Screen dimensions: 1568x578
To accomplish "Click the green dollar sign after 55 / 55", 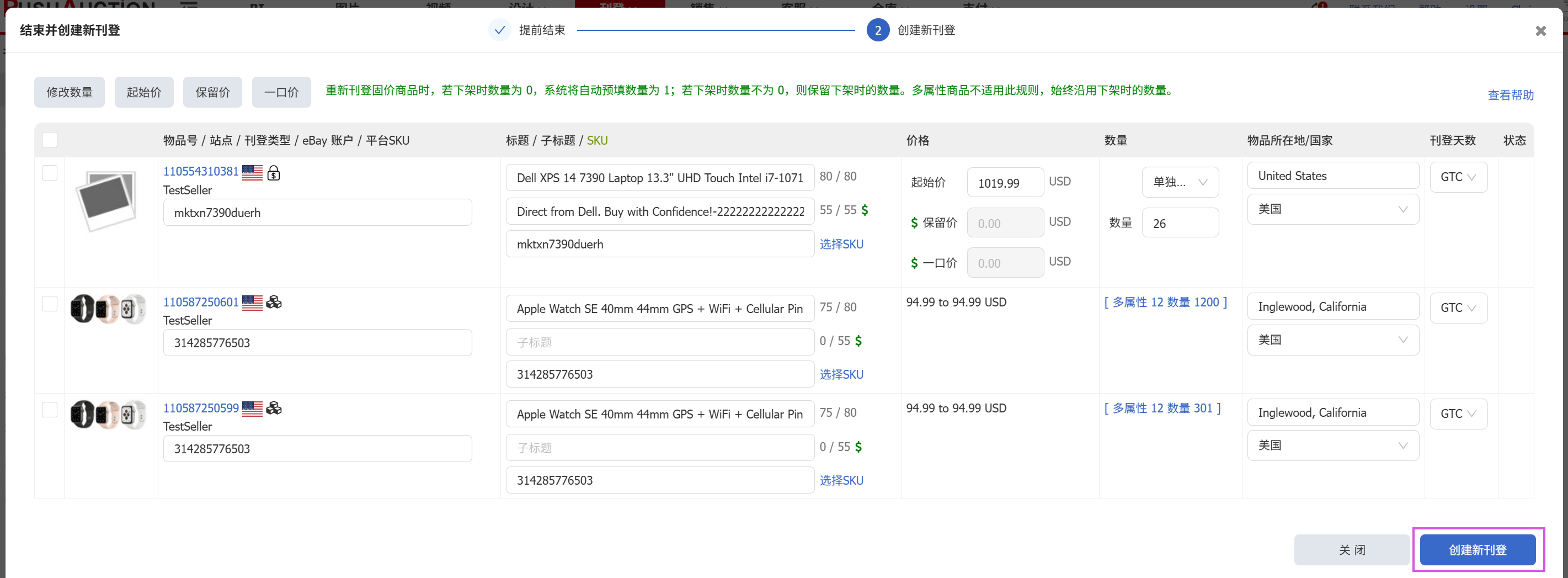I will coord(865,210).
